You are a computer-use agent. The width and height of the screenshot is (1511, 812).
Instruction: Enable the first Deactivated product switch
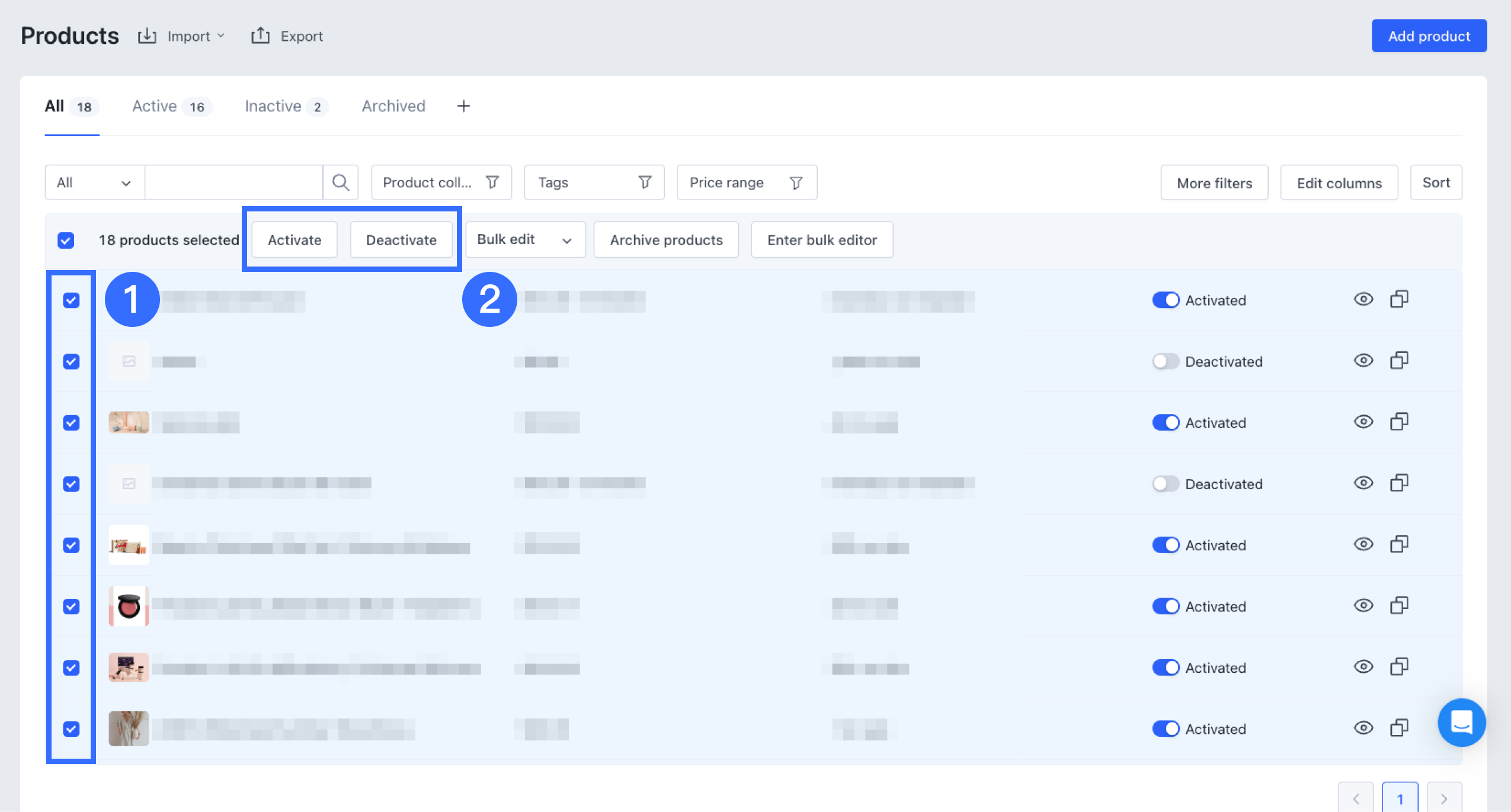coord(1166,361)
